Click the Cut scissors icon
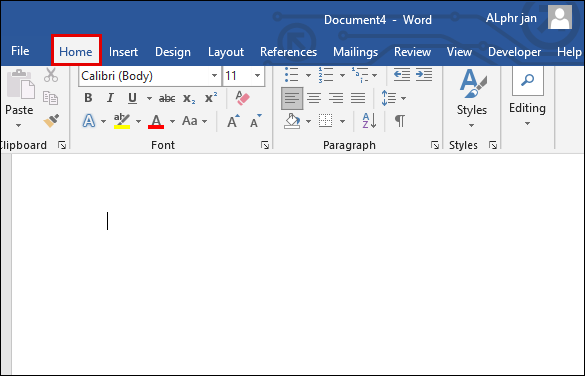Viewport: 585px width, 376px height. click(51, 75)
